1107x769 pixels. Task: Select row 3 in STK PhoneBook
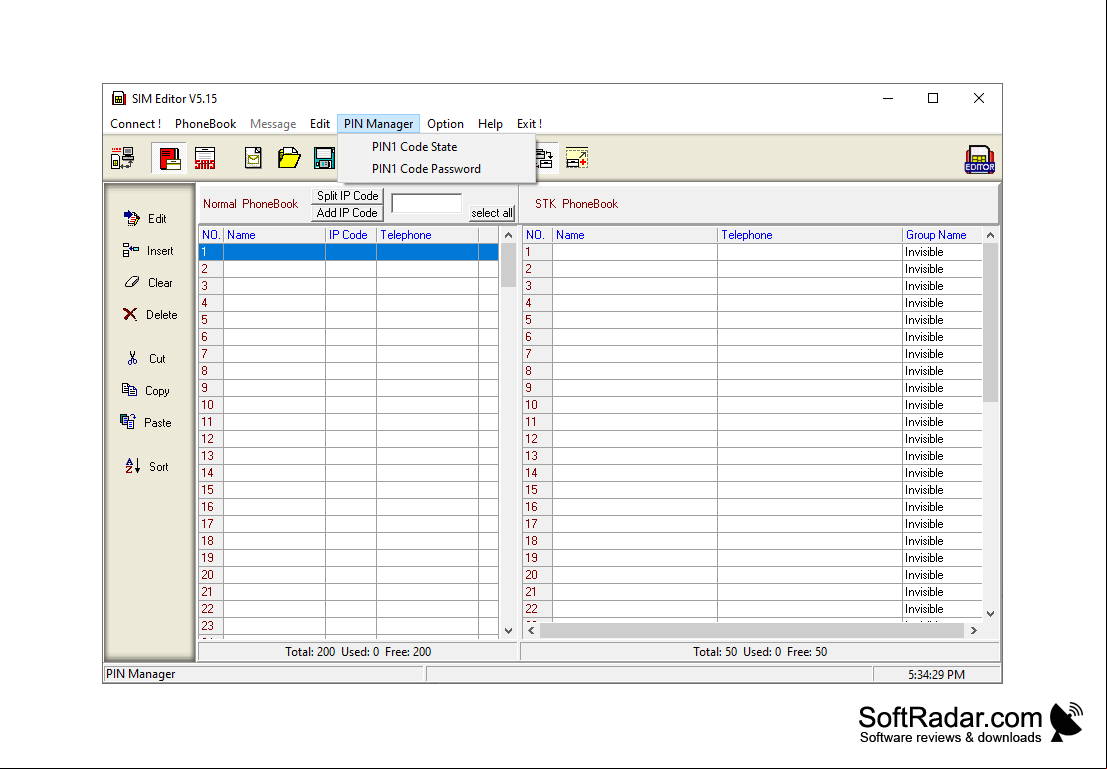coord(753,286)
